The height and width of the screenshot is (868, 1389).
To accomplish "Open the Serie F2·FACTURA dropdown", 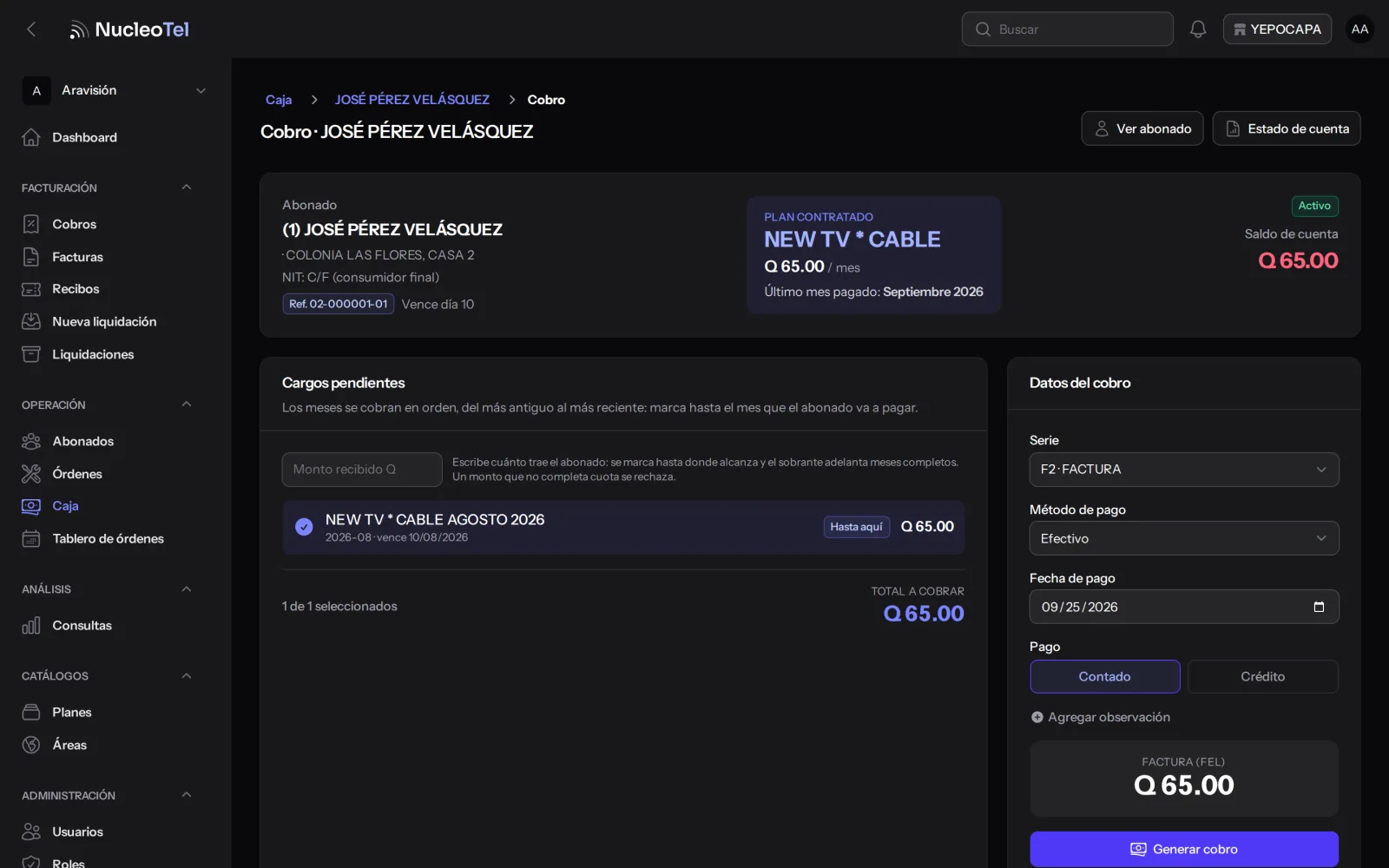I will point(1184,470).
